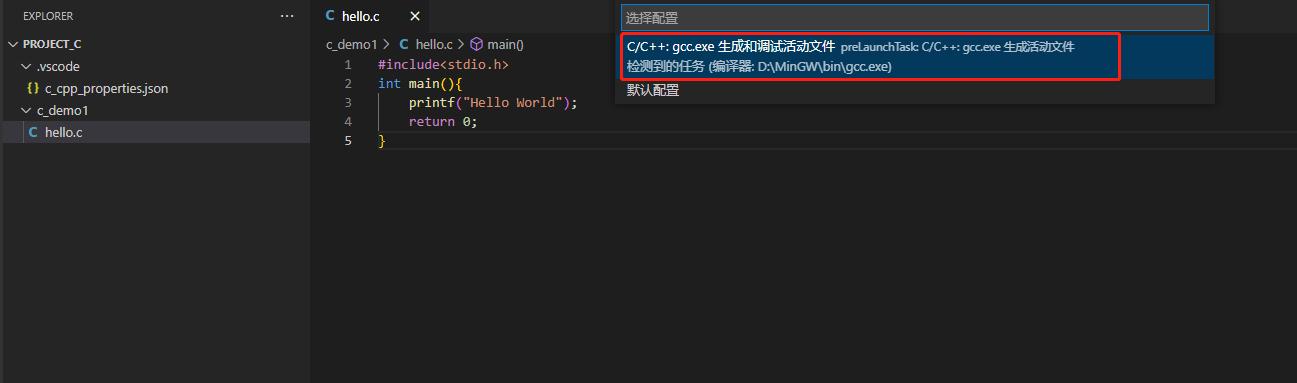1297x383 pixels.
Task: Select C/C++: gcc.exe 生成和调试活动文件 configuration
Action: click(x=914, y=56)
